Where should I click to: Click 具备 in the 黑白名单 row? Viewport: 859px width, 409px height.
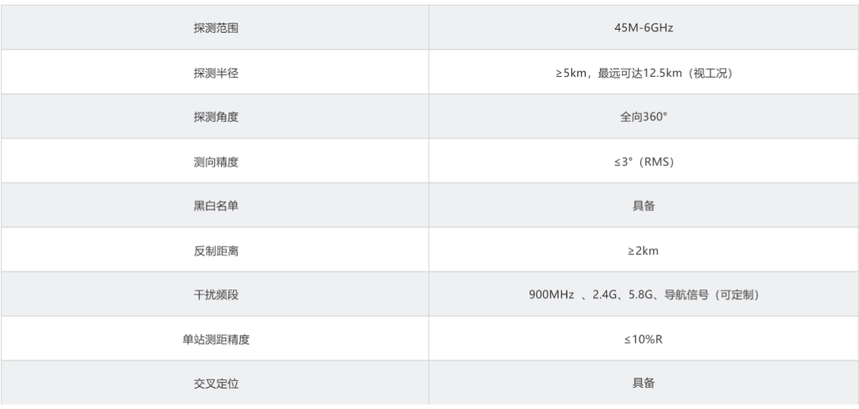[643, 206]
